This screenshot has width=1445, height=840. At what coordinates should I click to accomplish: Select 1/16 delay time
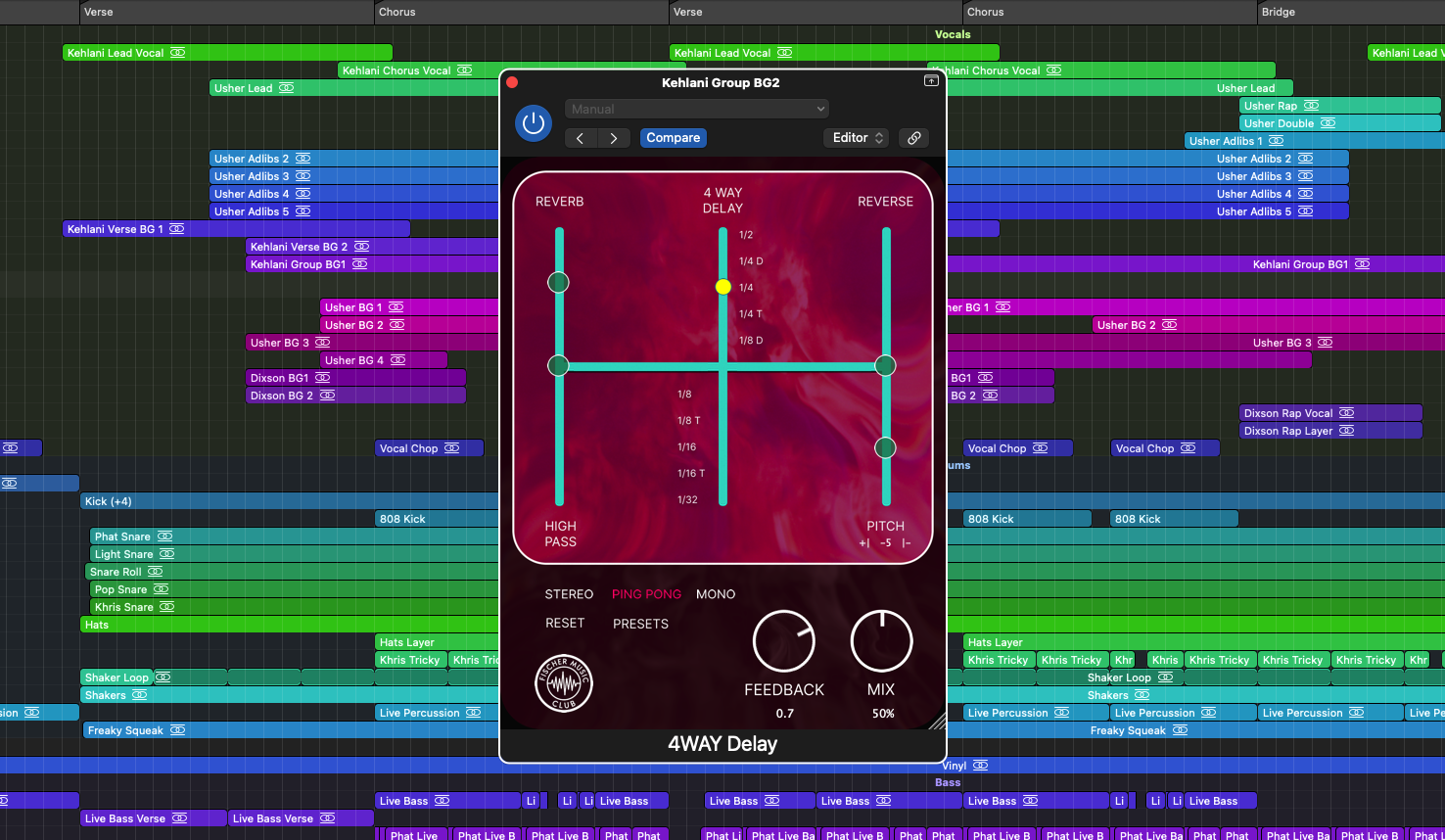pos(687,447)
